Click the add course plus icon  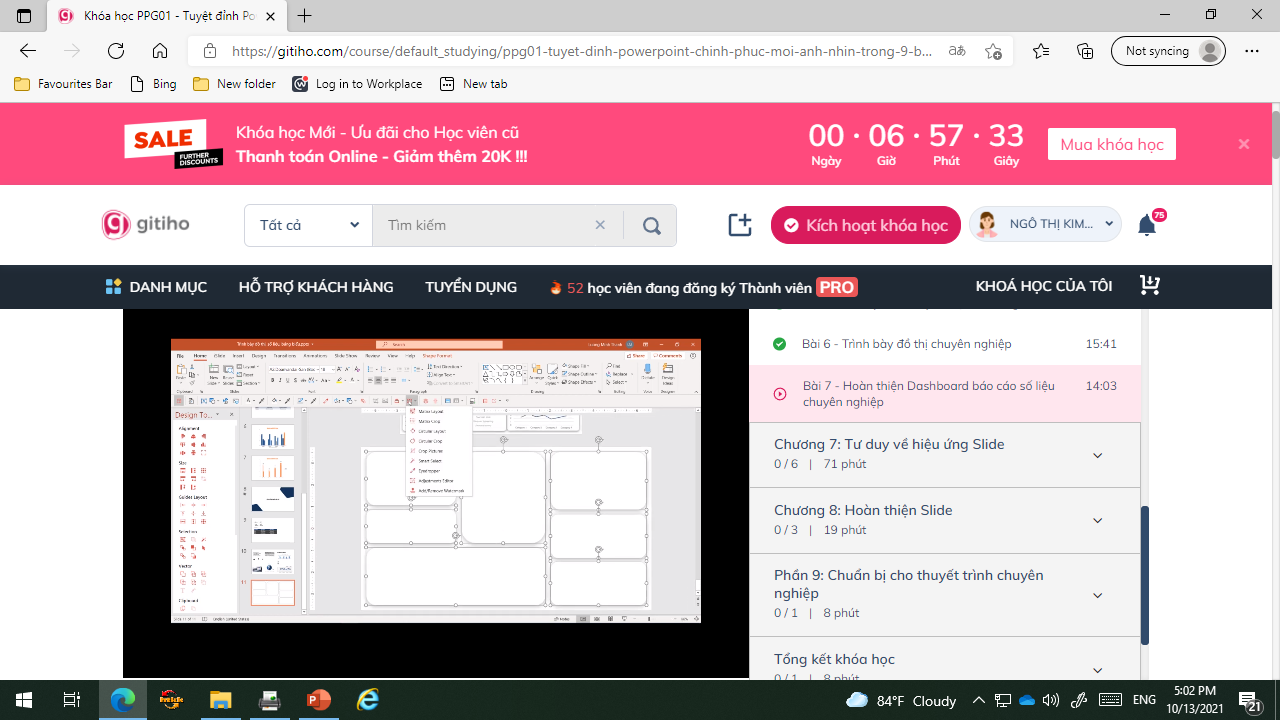(x=740, y=225)
